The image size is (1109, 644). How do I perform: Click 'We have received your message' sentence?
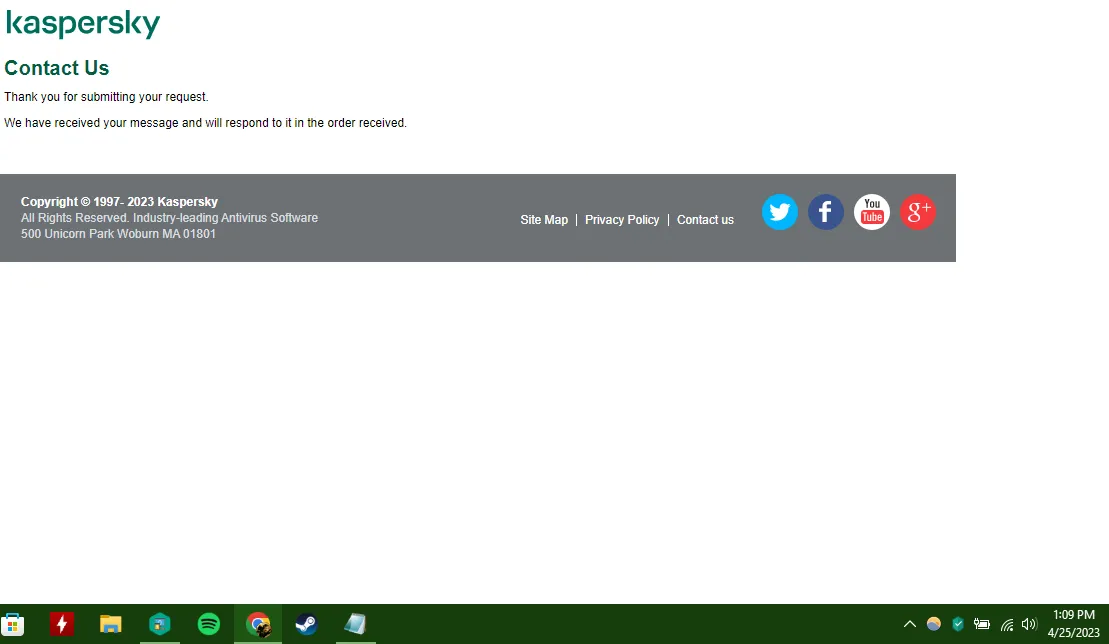(205, 123)
